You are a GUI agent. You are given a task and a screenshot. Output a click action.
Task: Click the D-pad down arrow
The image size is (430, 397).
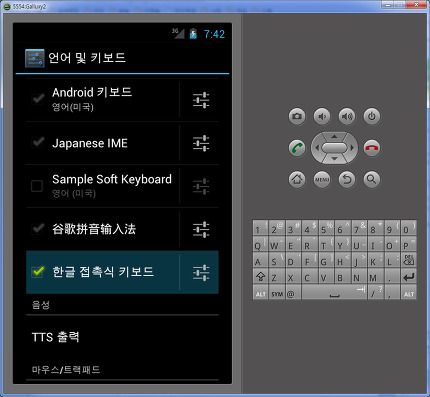[334, 159]
